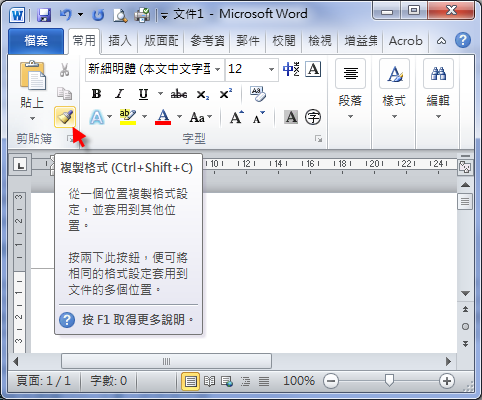Switch to Full Screen Reading view
Viewport: 482px width, 400px height.
tap(209, 381)
